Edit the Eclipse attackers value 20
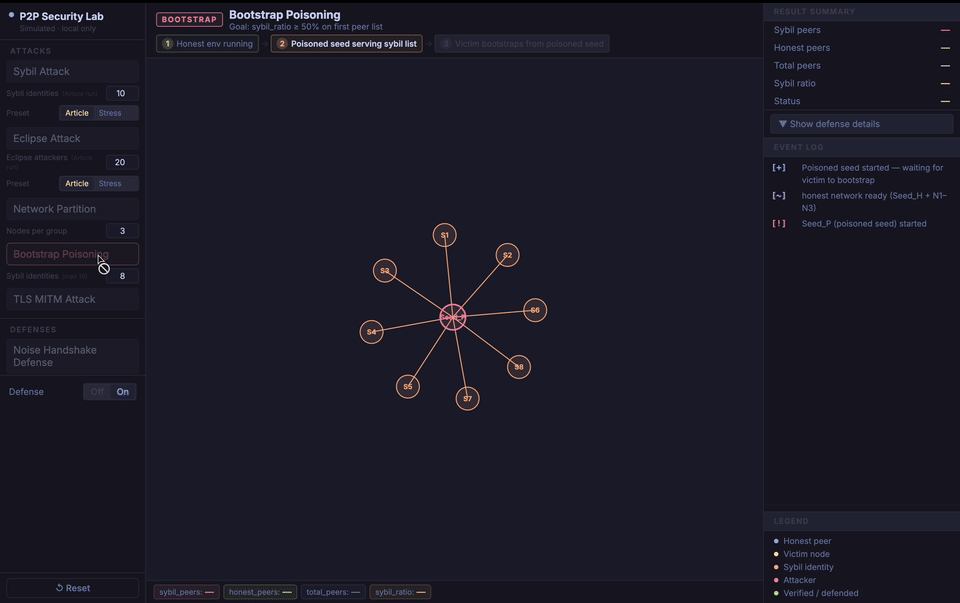 (x=122, y=162)
